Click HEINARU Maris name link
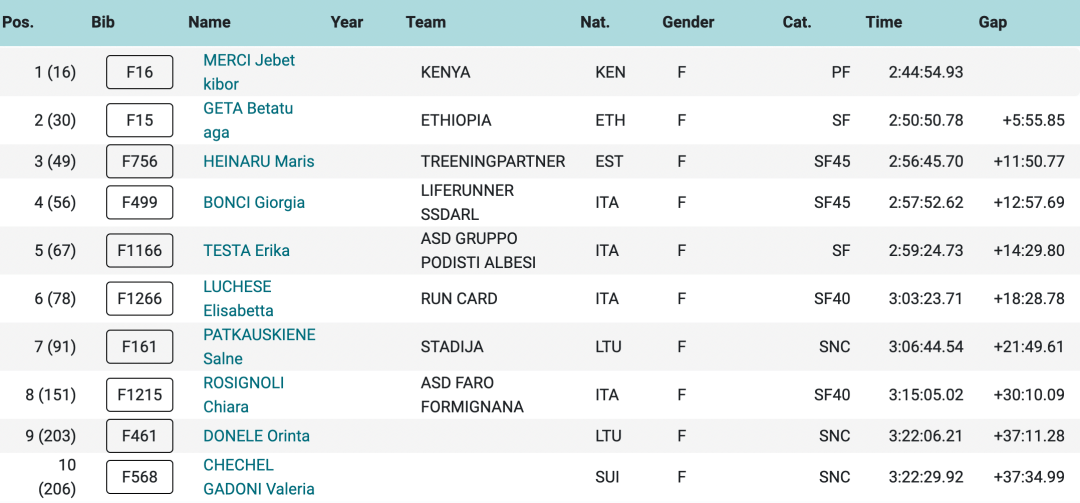Image resolution: width=1080 pixels, height=503 pixels. 259,161
